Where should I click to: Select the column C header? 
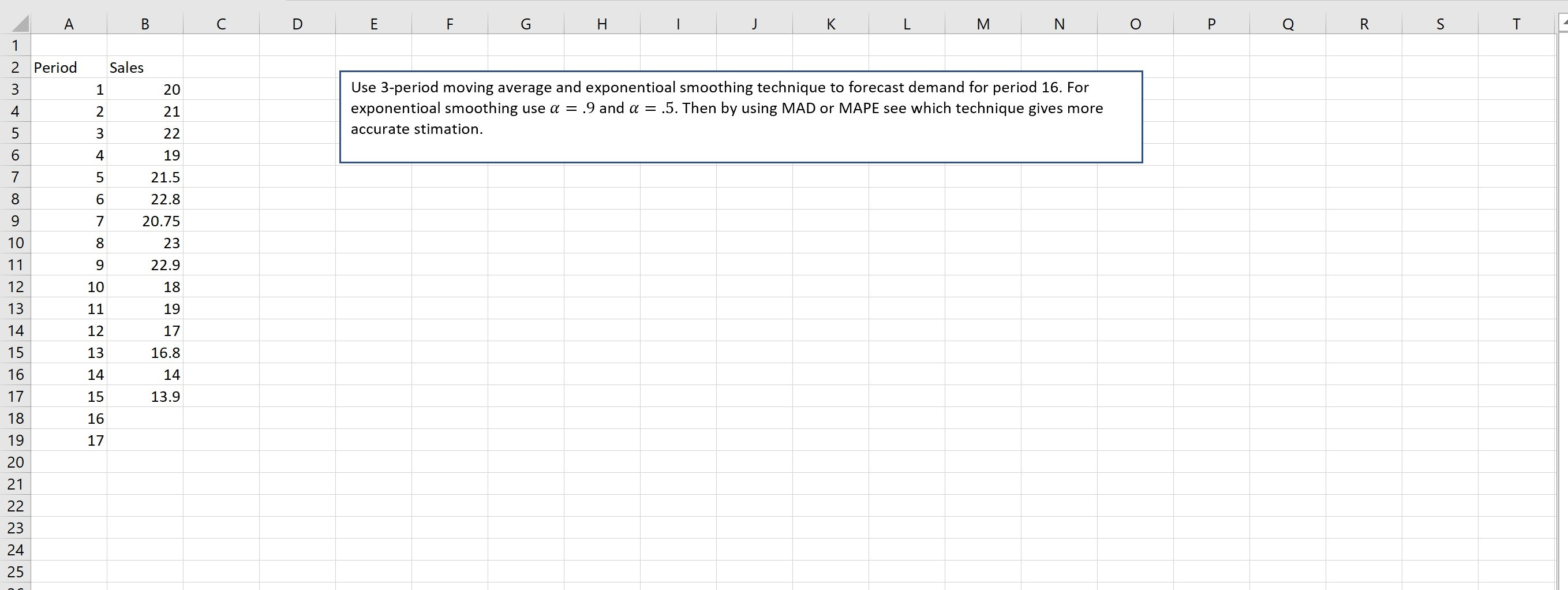[x=221, y=24]
